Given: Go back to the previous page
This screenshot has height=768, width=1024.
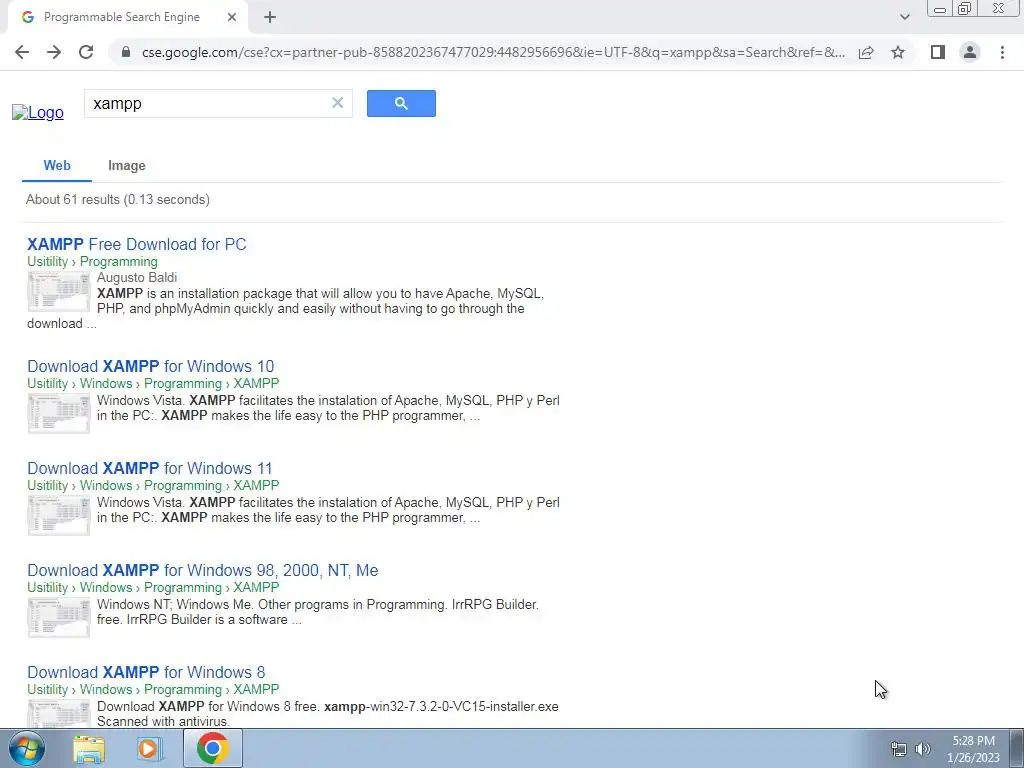Looking at the screenshot, I should [x=22, y=52].
